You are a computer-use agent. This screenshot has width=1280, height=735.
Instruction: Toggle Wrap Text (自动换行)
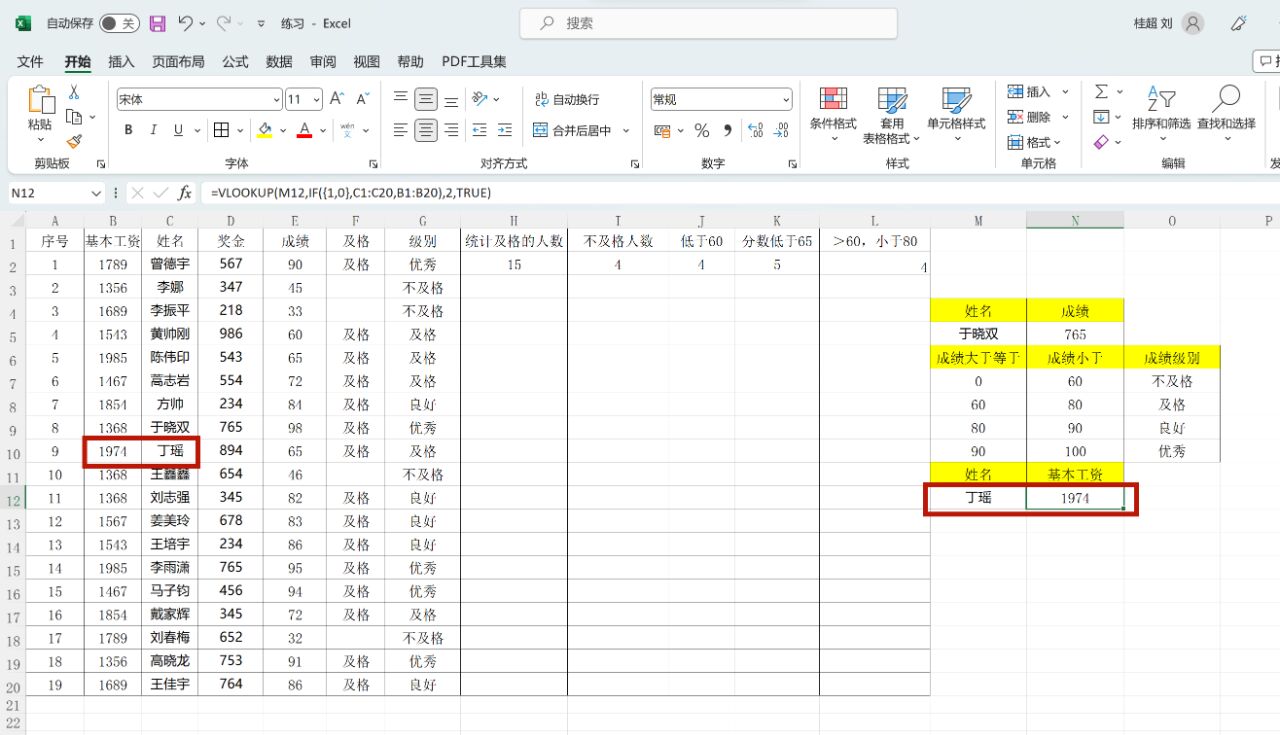tap(566, 99)
